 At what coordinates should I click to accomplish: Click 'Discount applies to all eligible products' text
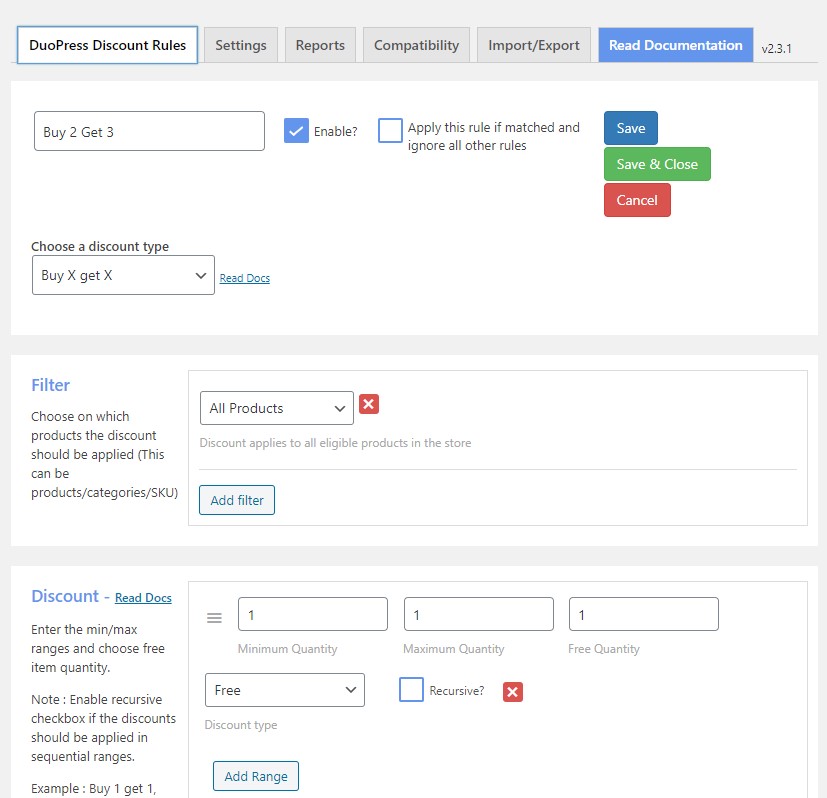pos(335,443)
